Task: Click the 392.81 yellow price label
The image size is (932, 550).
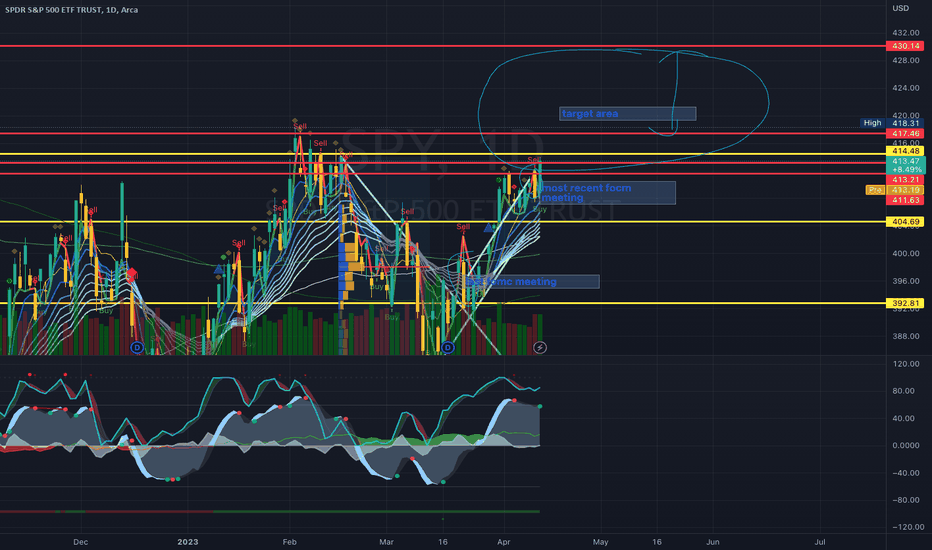Action: click(905, 303)
